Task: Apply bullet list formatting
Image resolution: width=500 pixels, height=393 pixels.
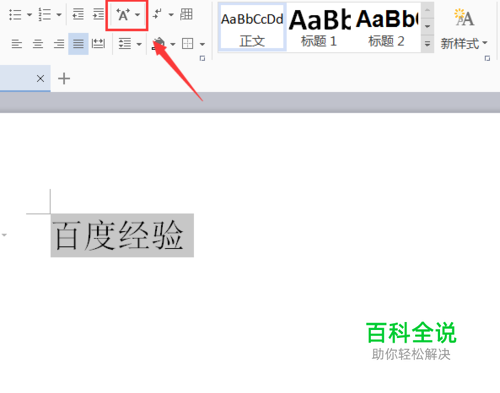Action: point(15,15)
